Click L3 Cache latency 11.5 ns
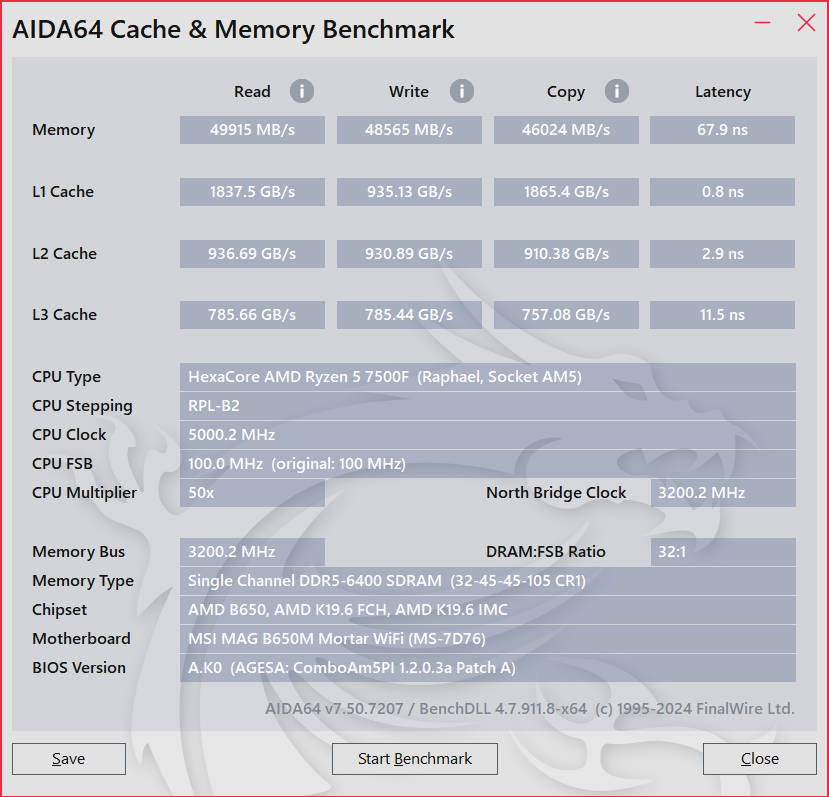Viewport: 829px width, 797px height. [722, 315]
